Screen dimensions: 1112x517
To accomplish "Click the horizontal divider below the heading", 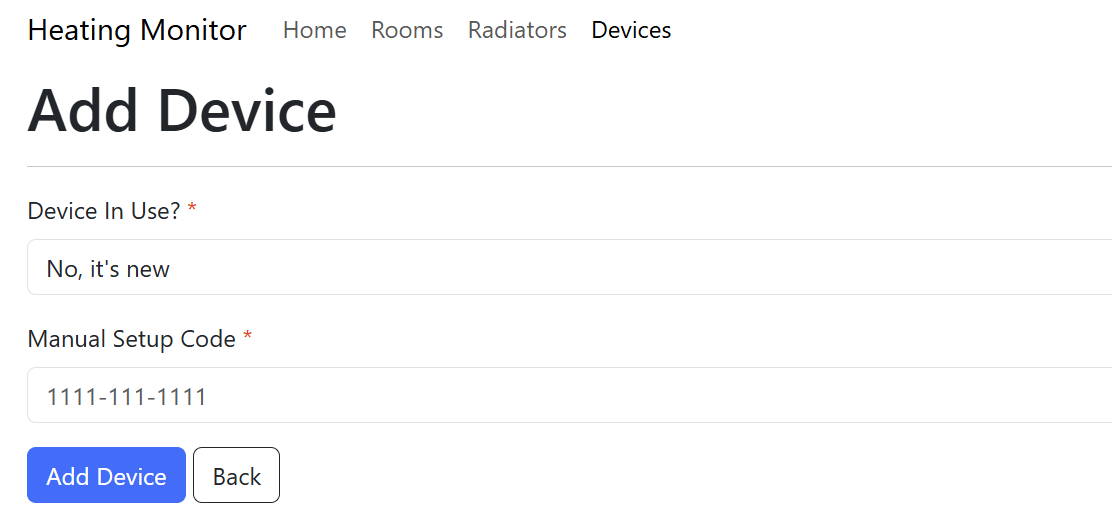I will 570,166.
